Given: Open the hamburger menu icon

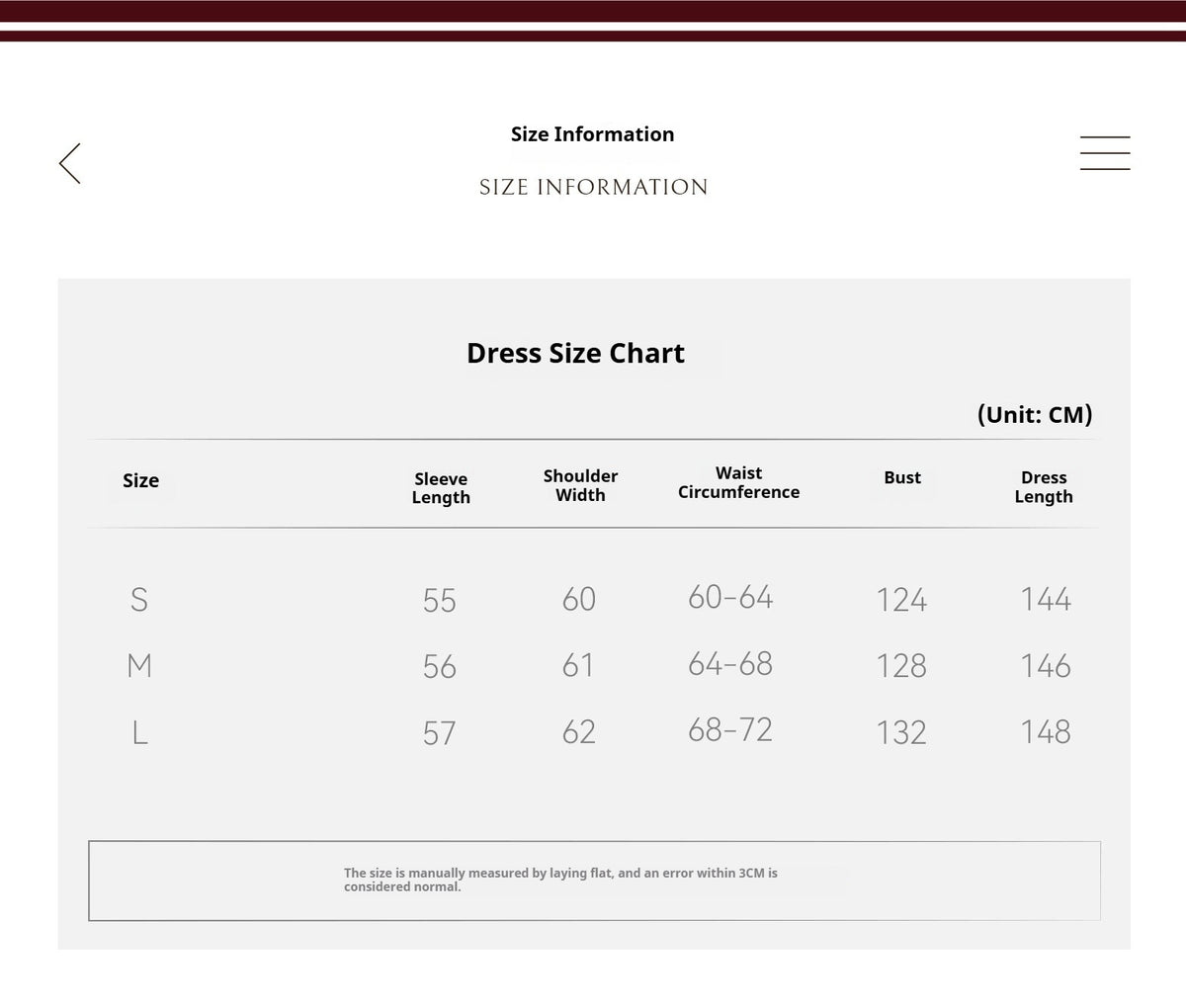Looking at the screenshot, I should (1105, 153).
